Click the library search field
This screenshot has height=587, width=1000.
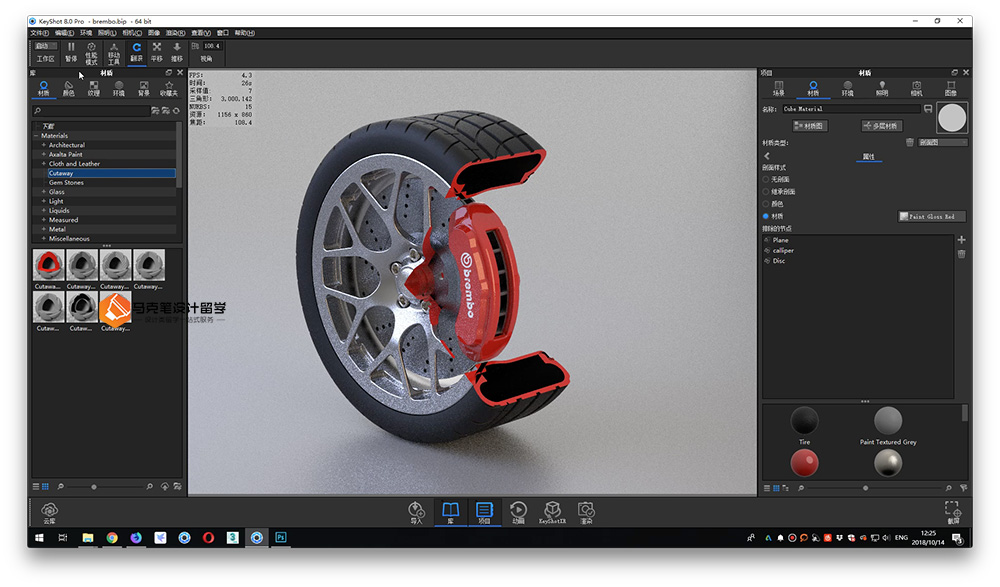(x=91, y=111)
